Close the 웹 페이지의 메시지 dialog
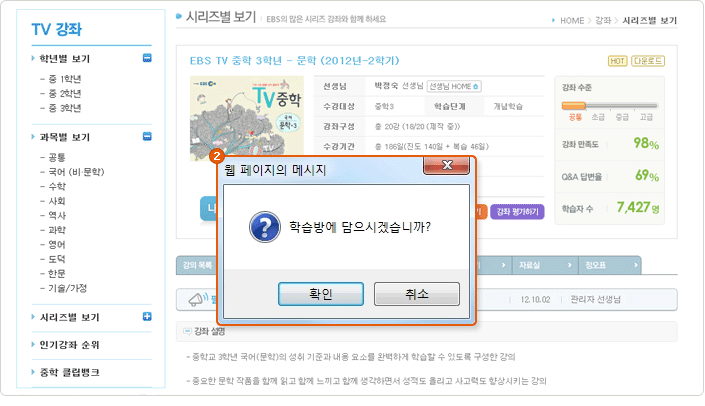705x406 pixels. [x=446, y=165]
